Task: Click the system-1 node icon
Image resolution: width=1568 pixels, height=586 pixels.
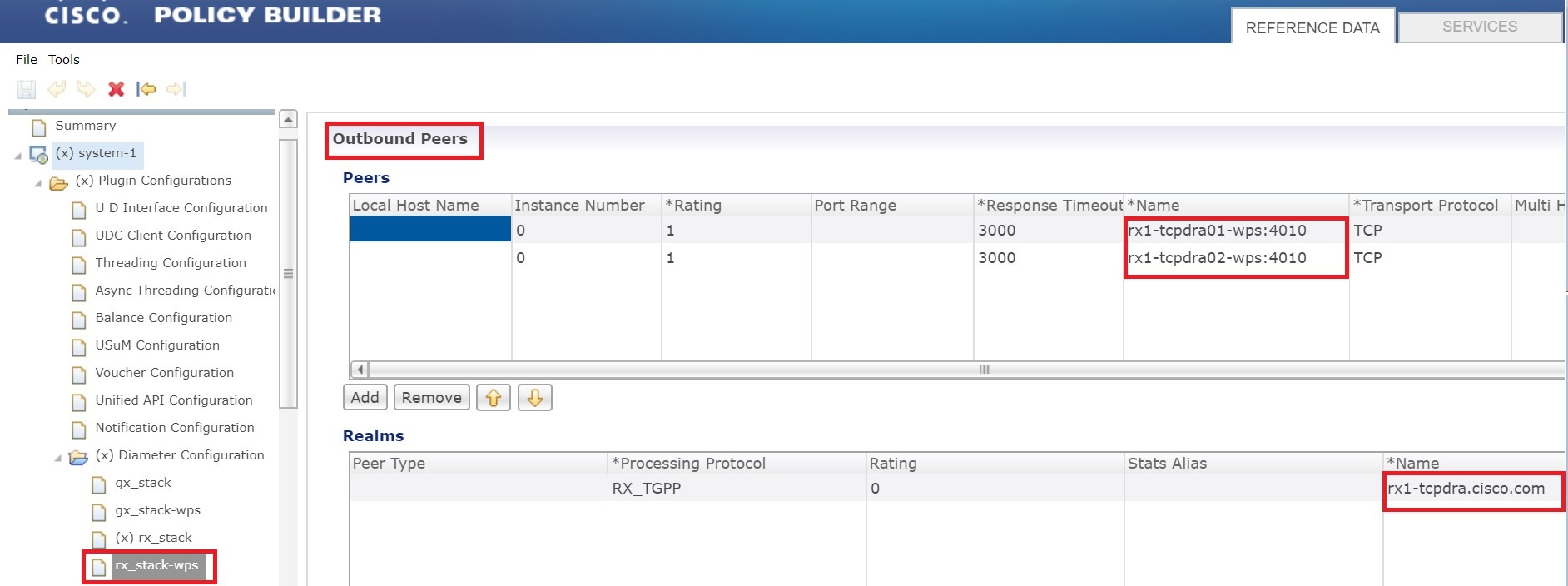Action: [x=38, y=155]
